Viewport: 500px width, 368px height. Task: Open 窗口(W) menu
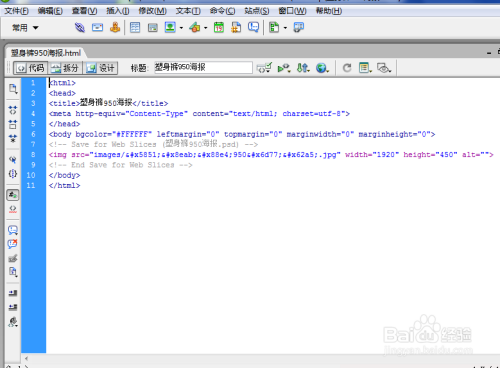tap(292, 11)
